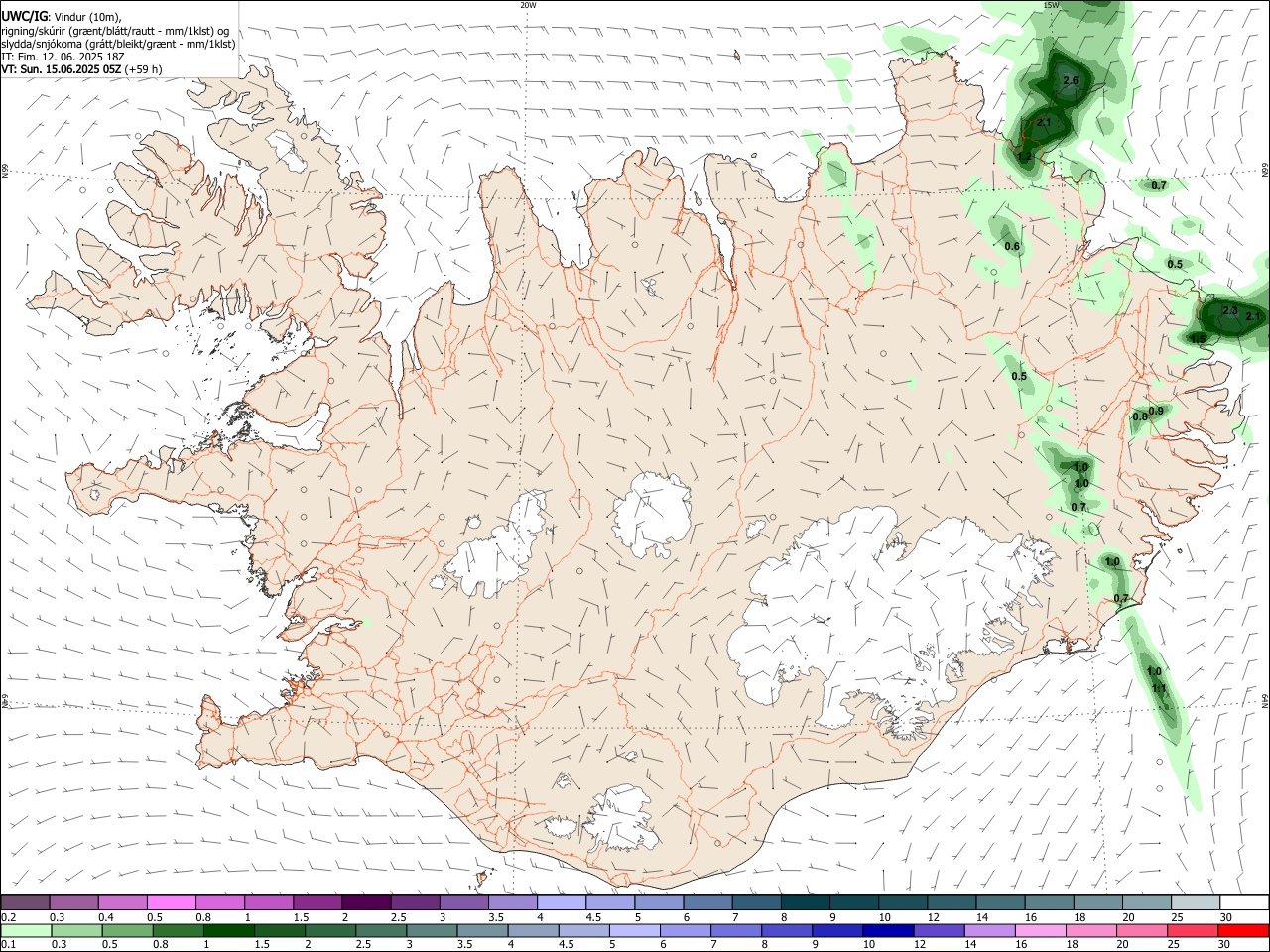
Task: Click the 1.1 precipitation value off the southeast coast
Action: coord(1159,688)
